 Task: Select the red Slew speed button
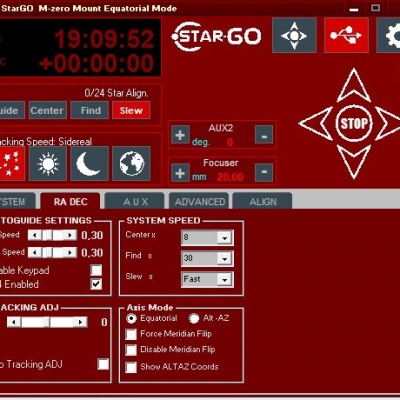[x=131, y=110]
